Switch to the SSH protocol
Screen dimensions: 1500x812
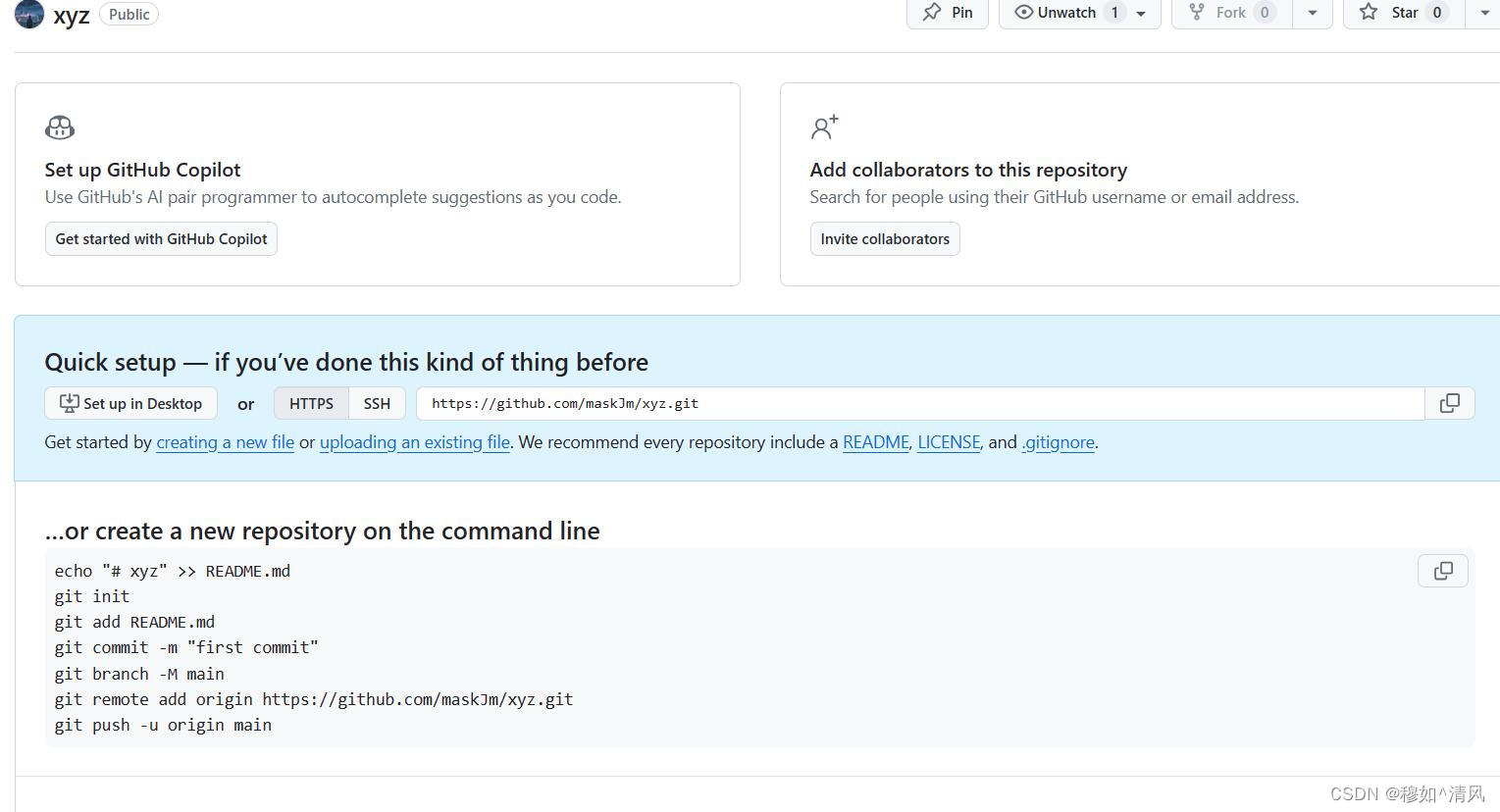tap(377, 403)
